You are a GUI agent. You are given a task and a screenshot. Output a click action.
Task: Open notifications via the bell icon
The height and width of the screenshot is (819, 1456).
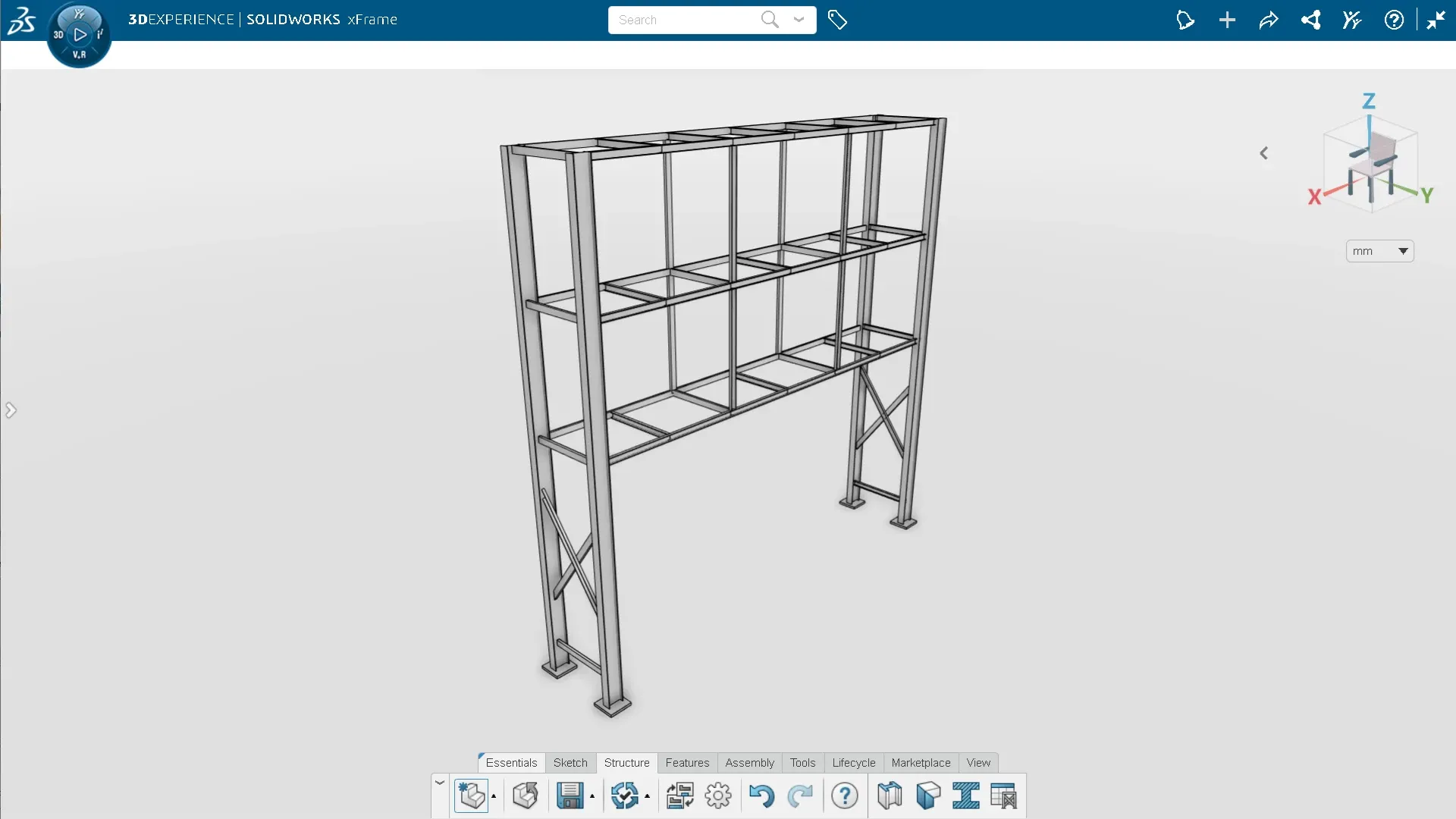coord(1185,20)
